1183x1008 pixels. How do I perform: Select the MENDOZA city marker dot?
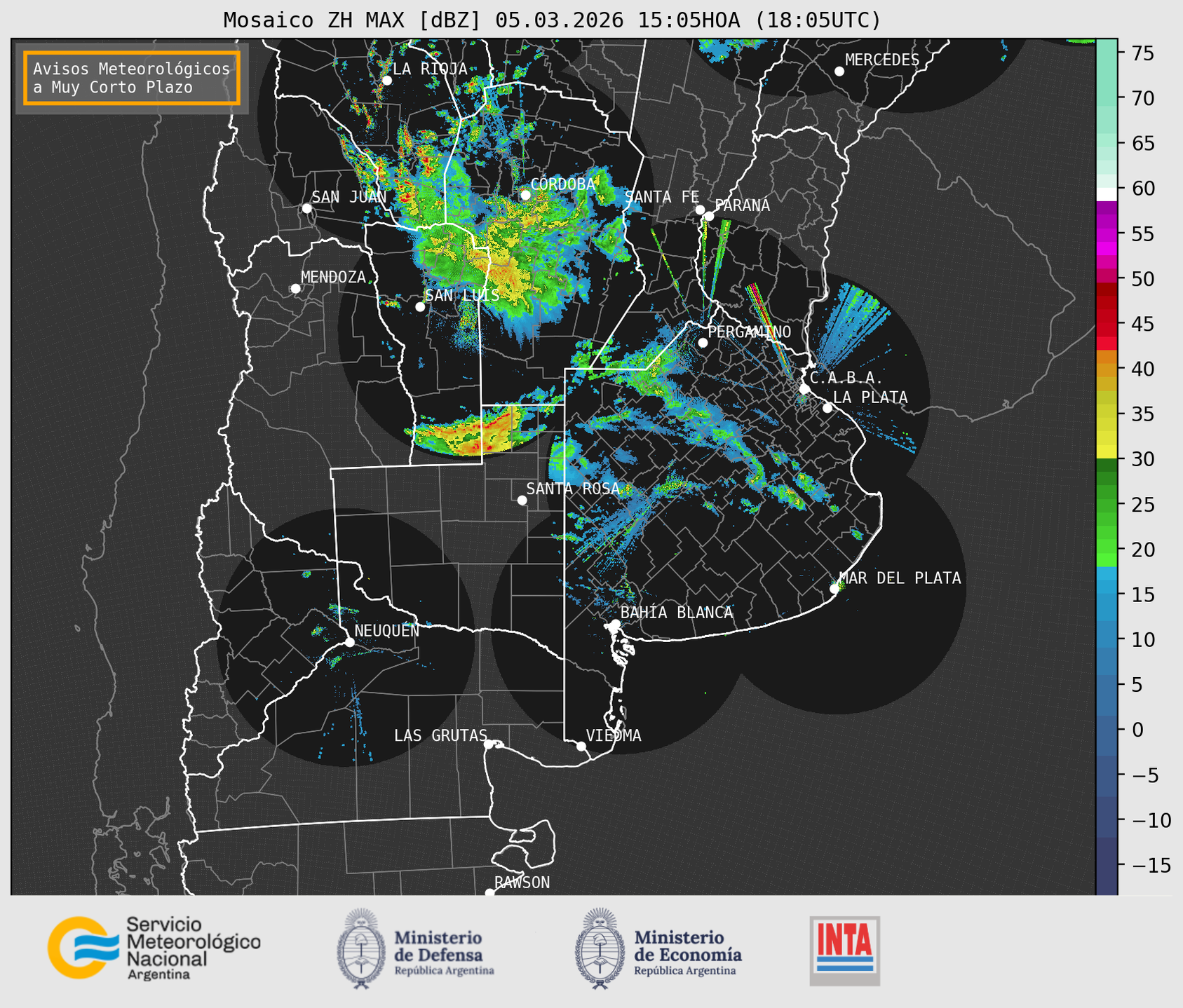(x=295, y=289)
